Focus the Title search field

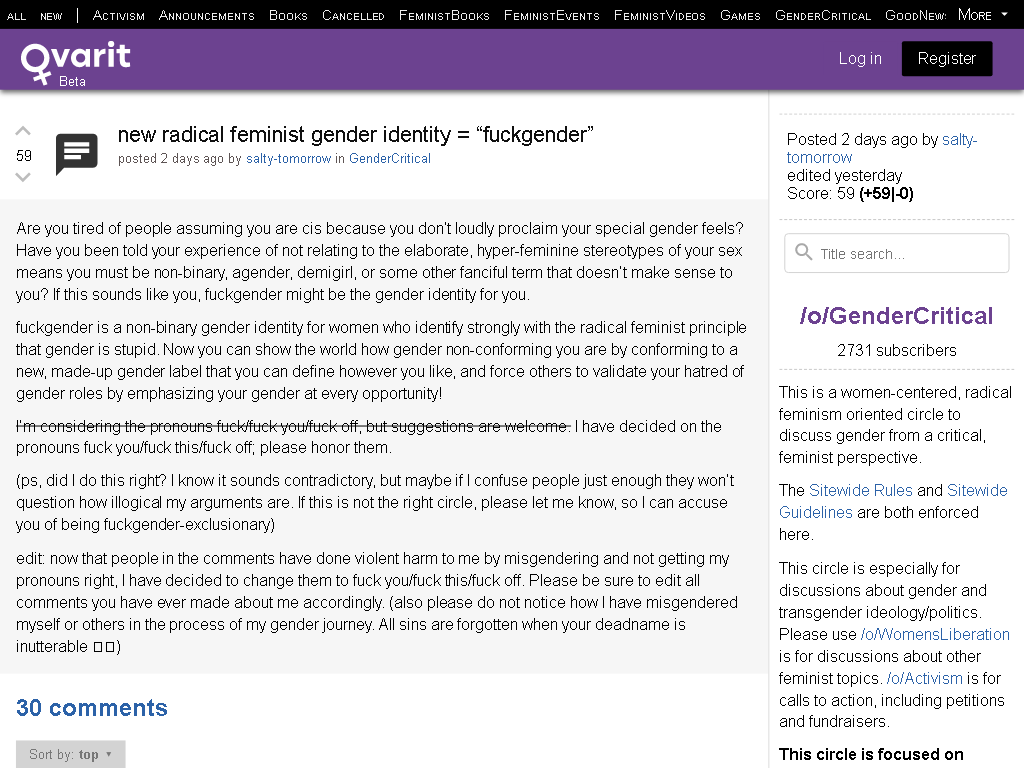tap(897, 253)
